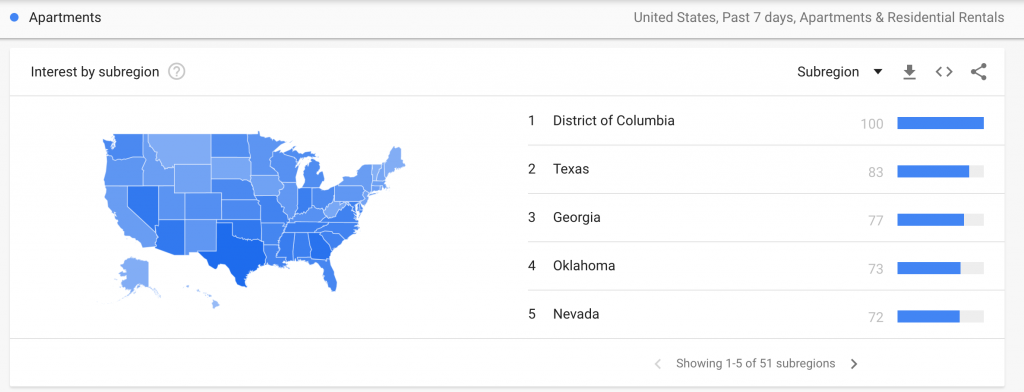This screenshot has height=392, width=1024.
Task: Click the District of Columbia bar
Action: 940,123
